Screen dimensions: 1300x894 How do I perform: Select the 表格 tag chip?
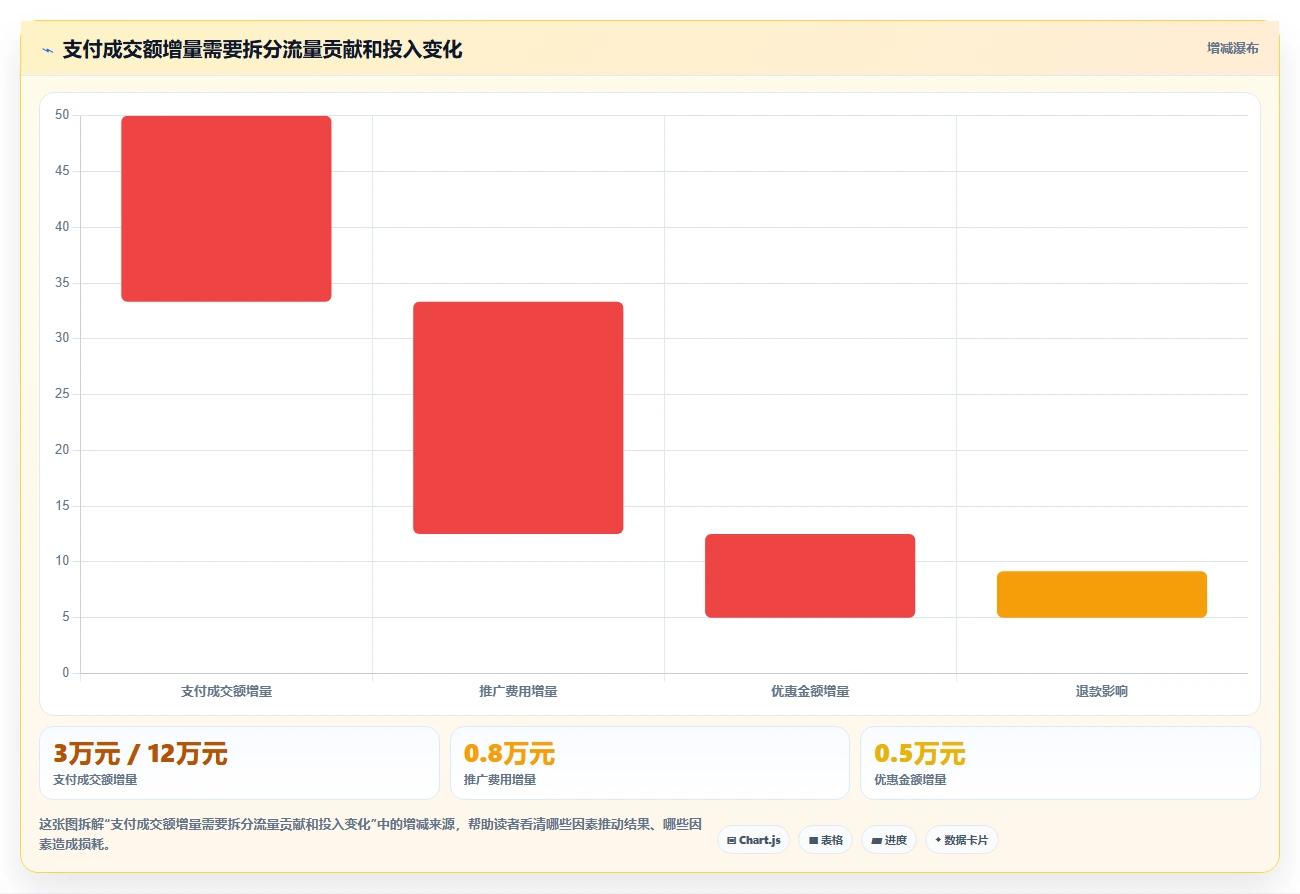click(825, 840)
